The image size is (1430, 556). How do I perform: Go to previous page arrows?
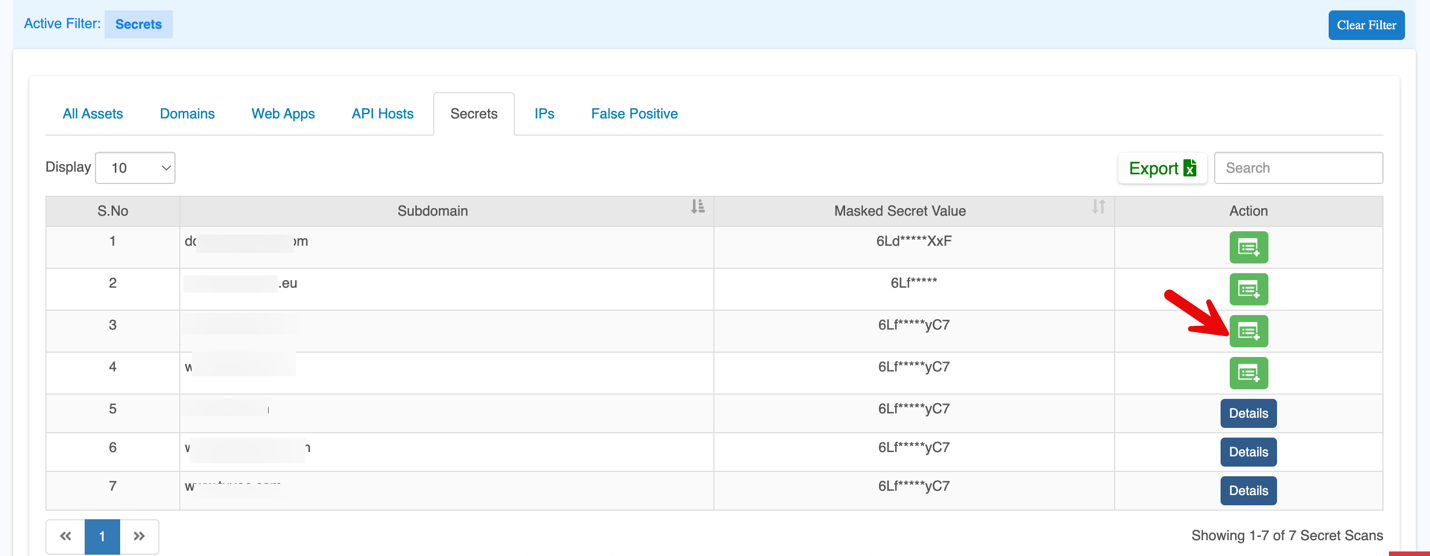(x=66, y=536)
